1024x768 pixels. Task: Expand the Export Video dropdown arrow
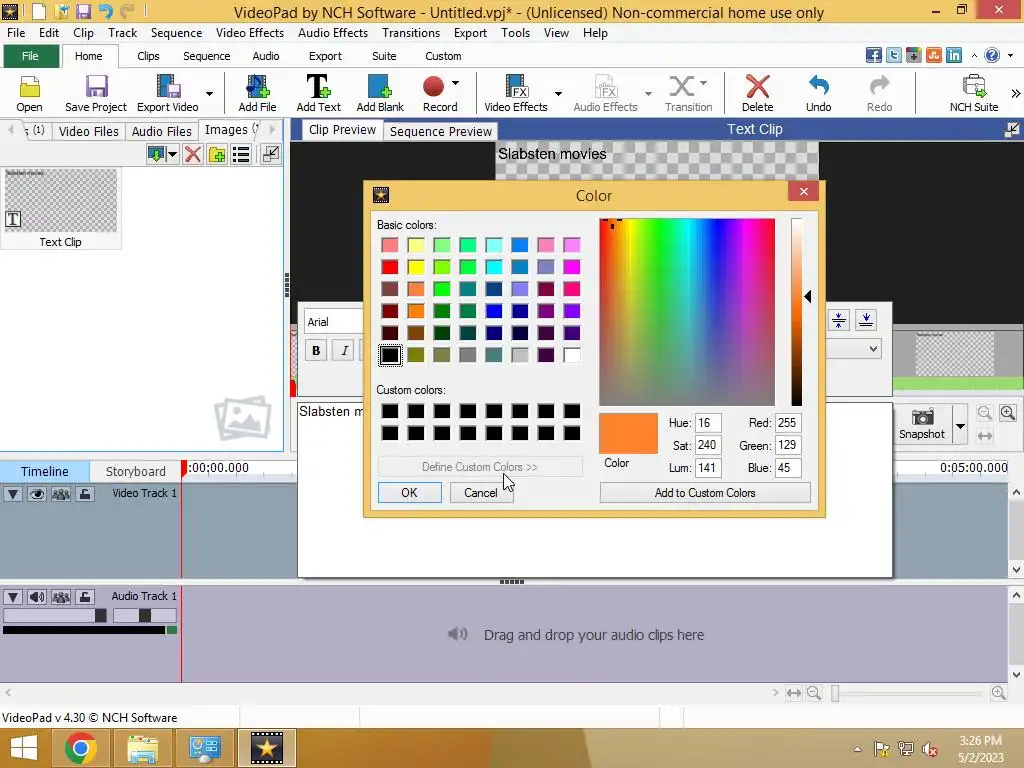pyautogui.click(x=209, y=93)
